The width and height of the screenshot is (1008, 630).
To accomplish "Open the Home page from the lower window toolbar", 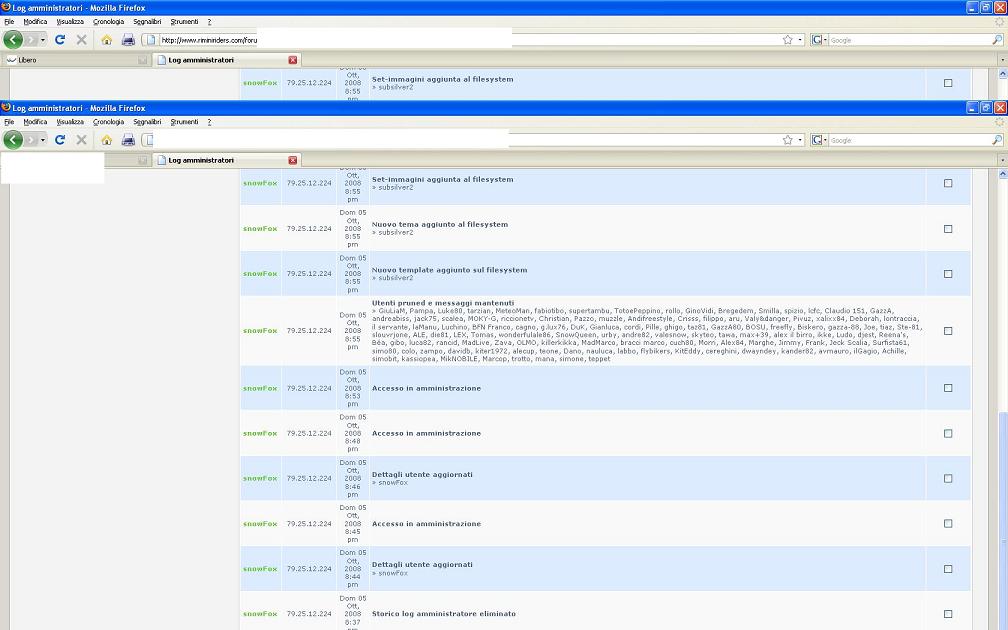I will click(x=106, y=140).
